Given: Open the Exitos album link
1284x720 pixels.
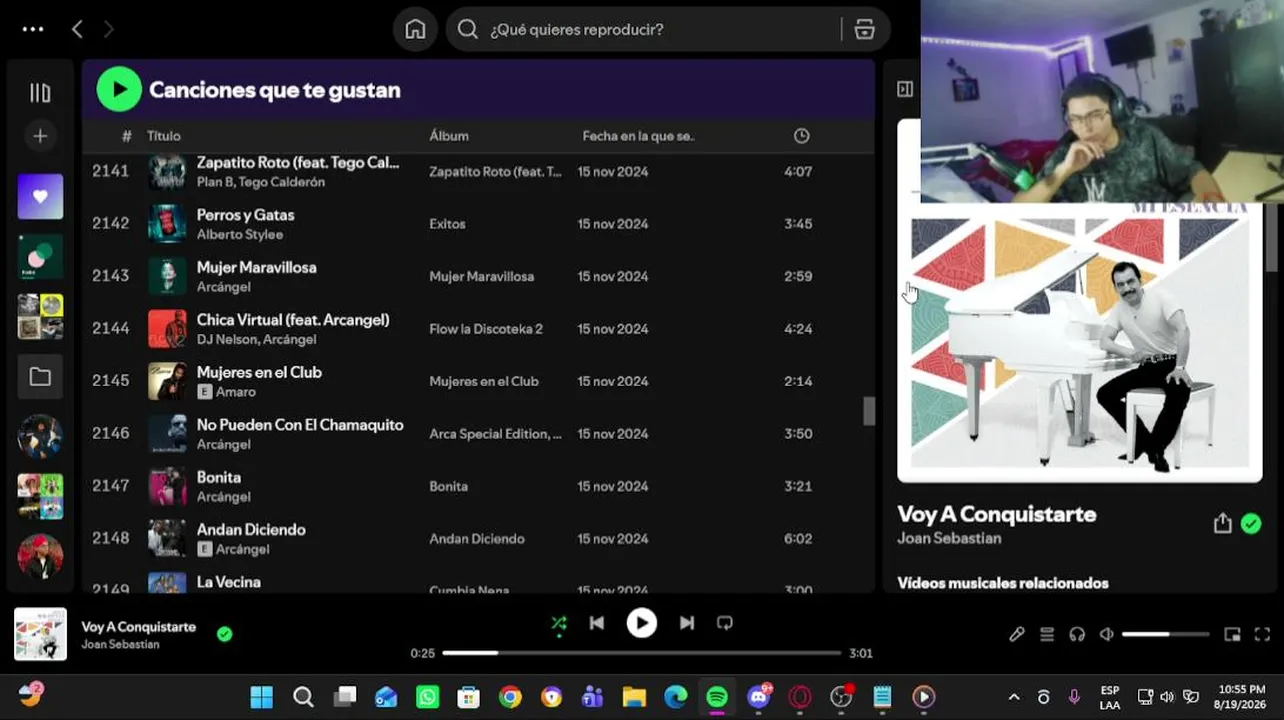Looking at the screenshot, I should pyautogui.click(x=447, y=224).
